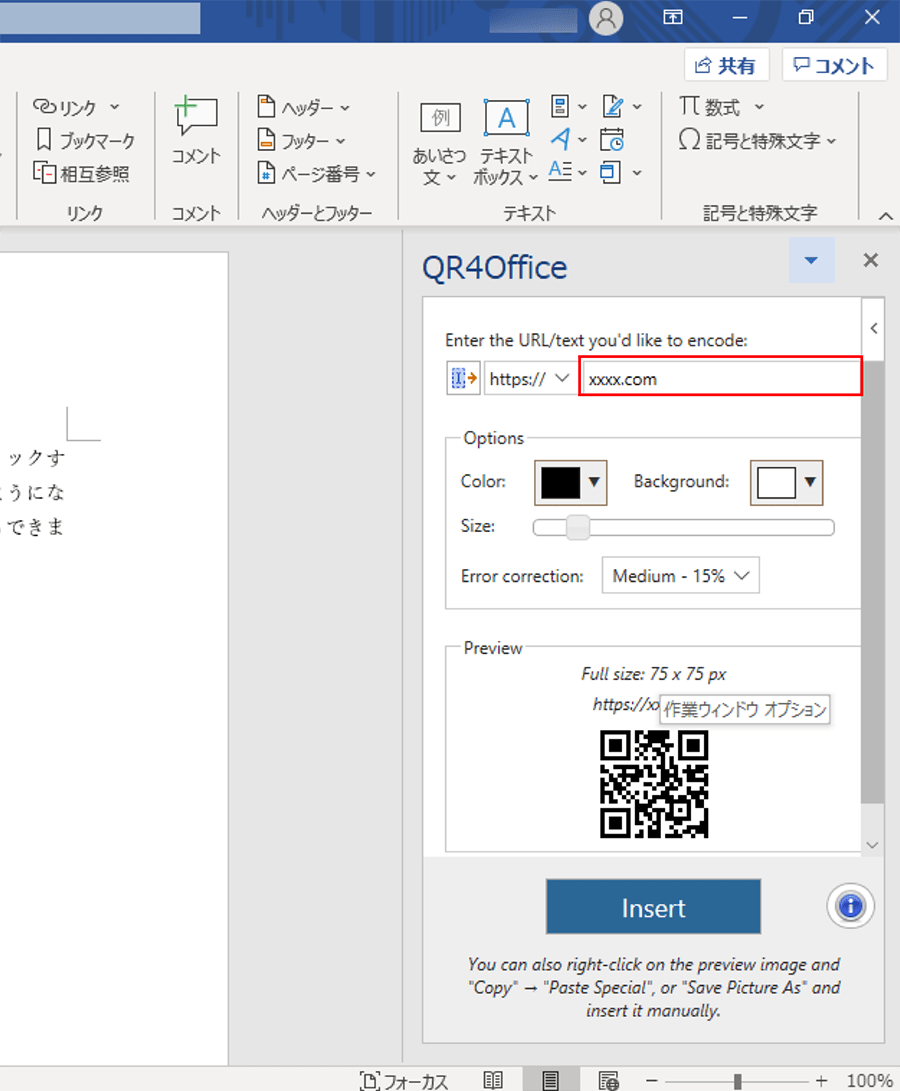The width and height of the screenshot is (900, 1091).
Task: Open the https:// protocol dropdown
Action: tap(529, 379)
